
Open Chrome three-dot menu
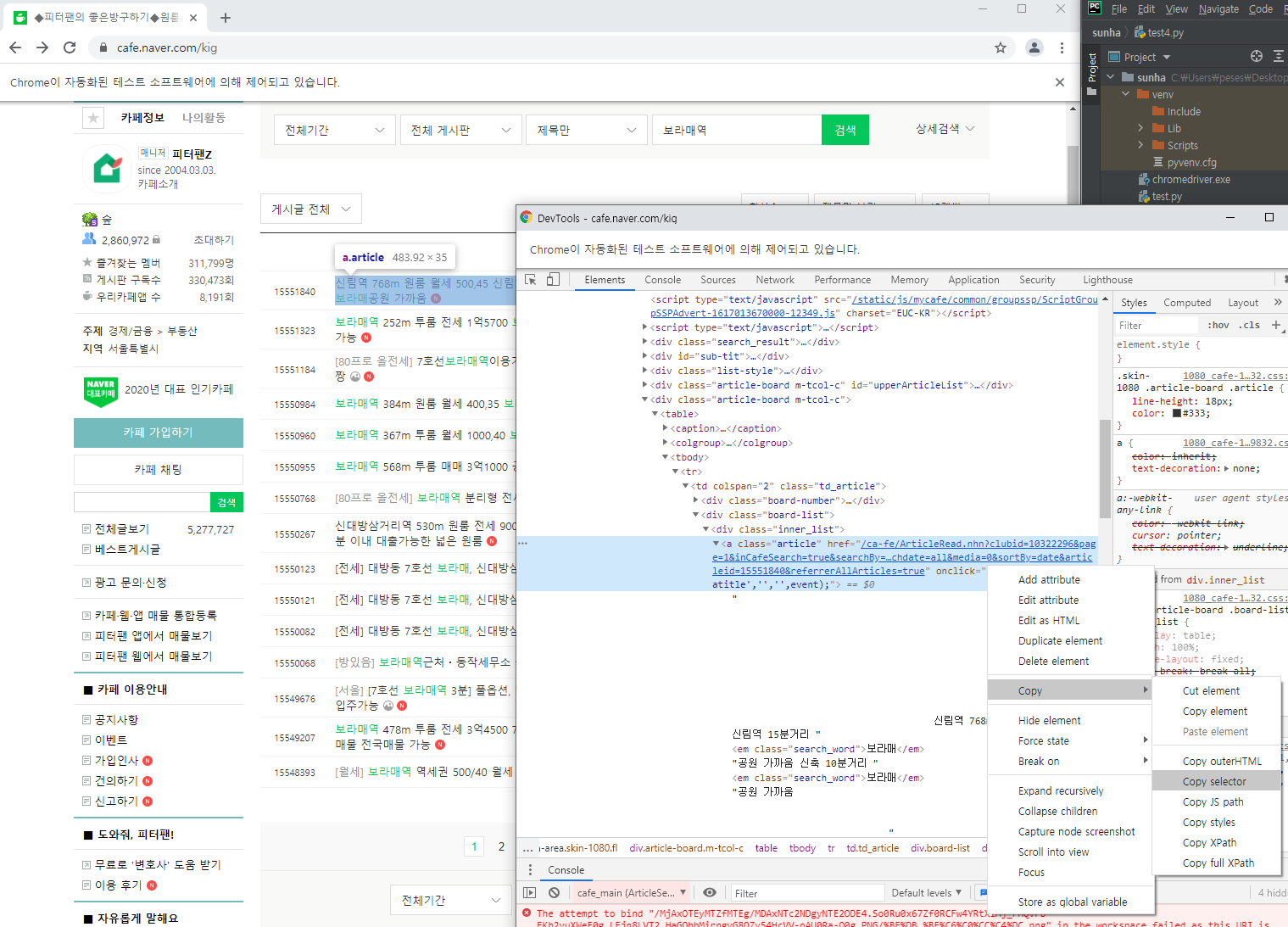(x=1062, y=47)
